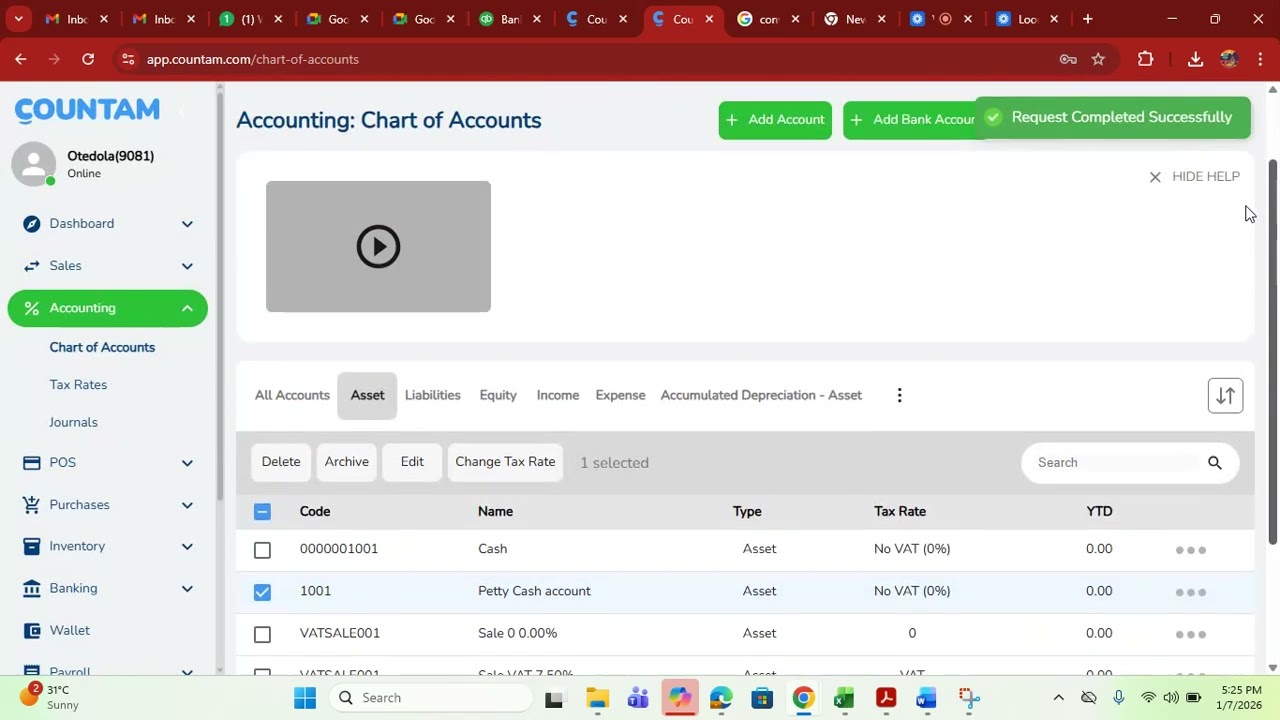Edit the selected account
Viewport: 1280px width, 720px height.
coord(412,462)
